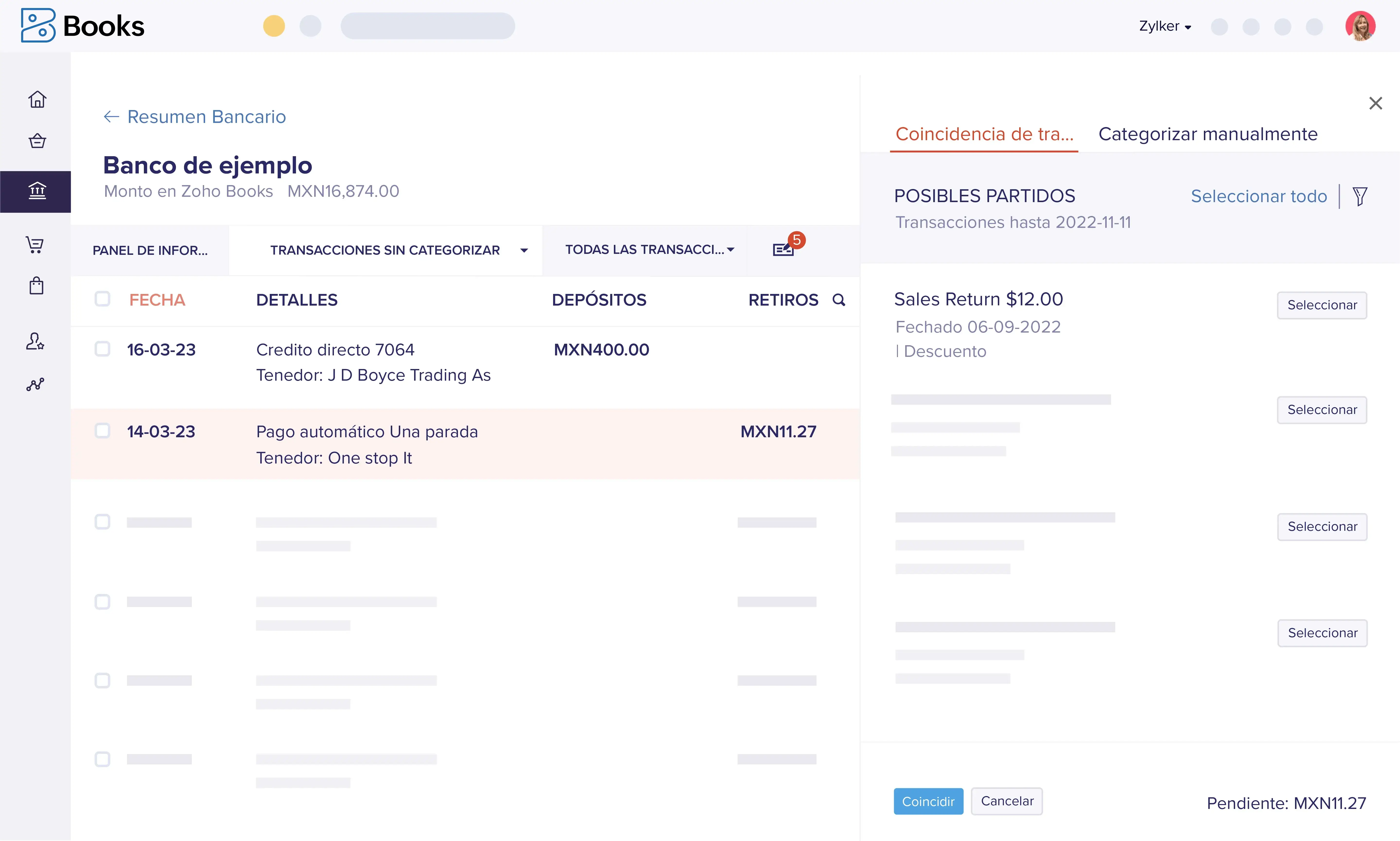Click the search icon beside RETIROS

pyautogui.click(x=839, y=300)
